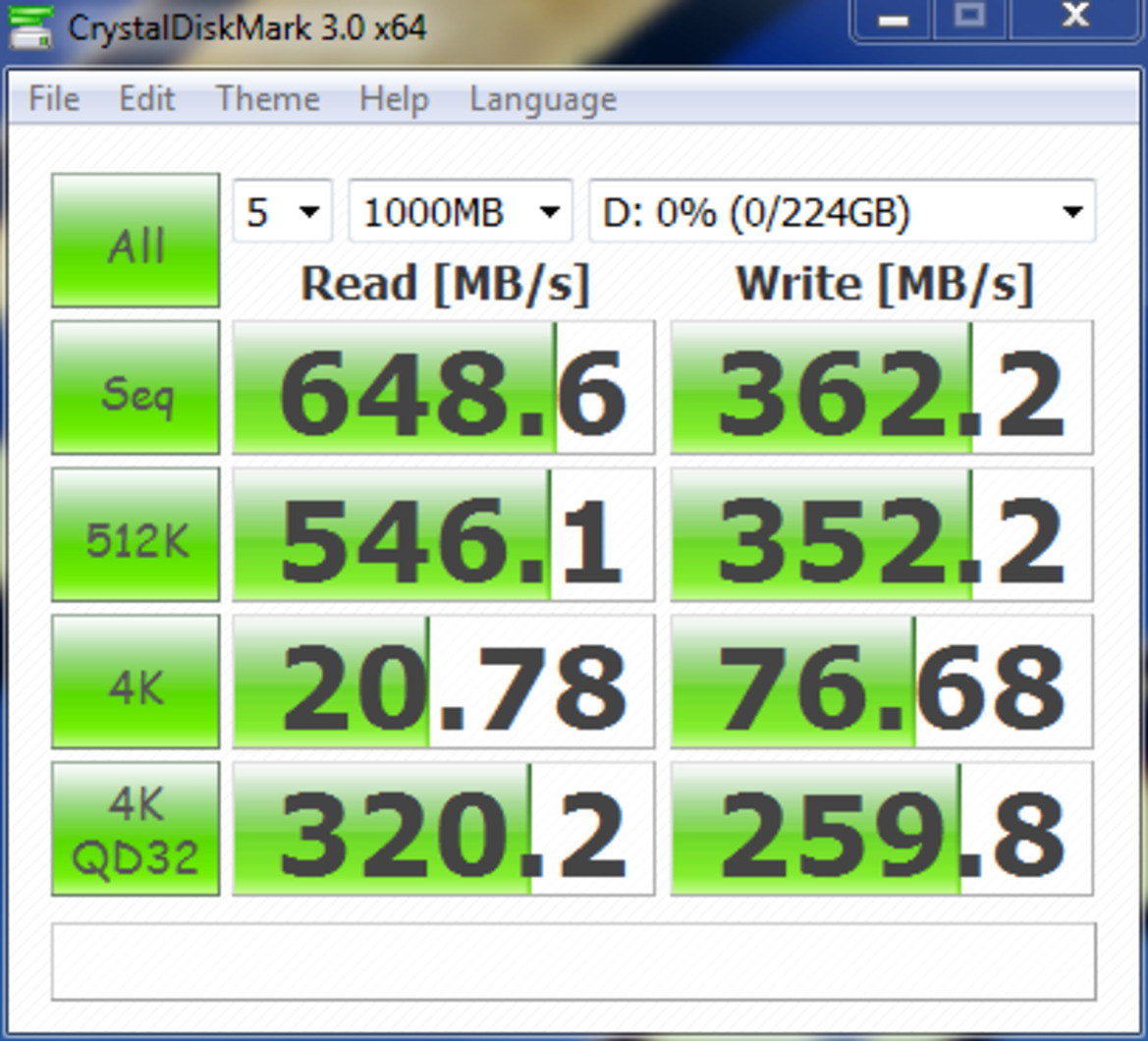1148x1041 pixels.
Task: Click the Write [MB/s] column header
Action: pyautogui.click(x=885, y=284)
